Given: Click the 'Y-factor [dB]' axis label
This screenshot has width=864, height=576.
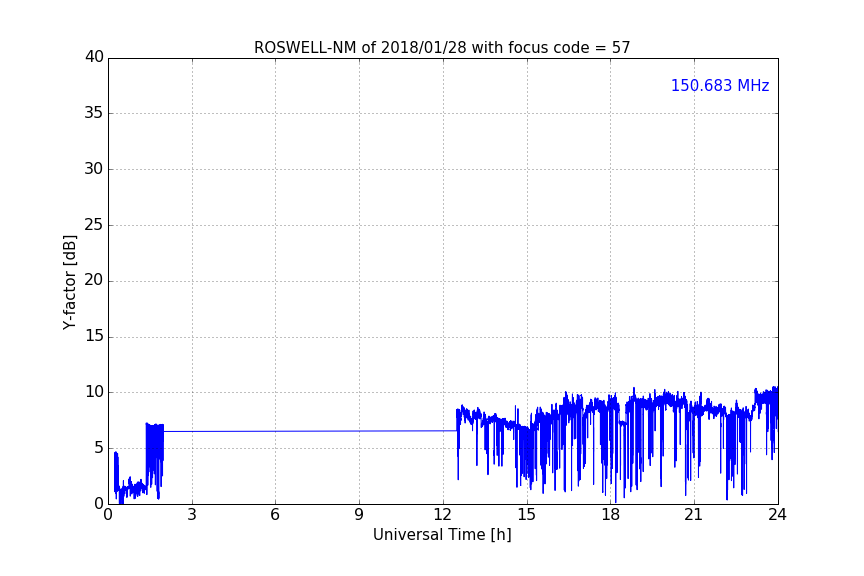Looking at the screenshot, I should tap(69, 283).
